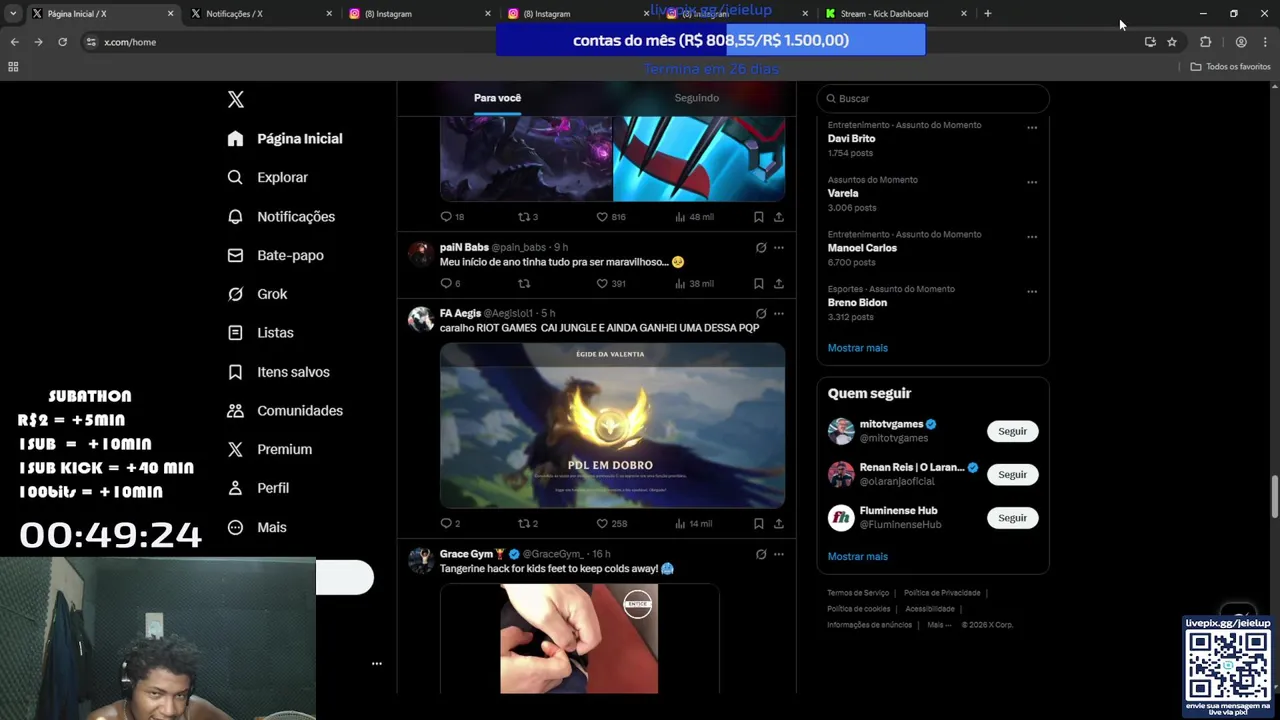Share the FA Aegis post
This screenshot has width=1280, height=720.
779,523
